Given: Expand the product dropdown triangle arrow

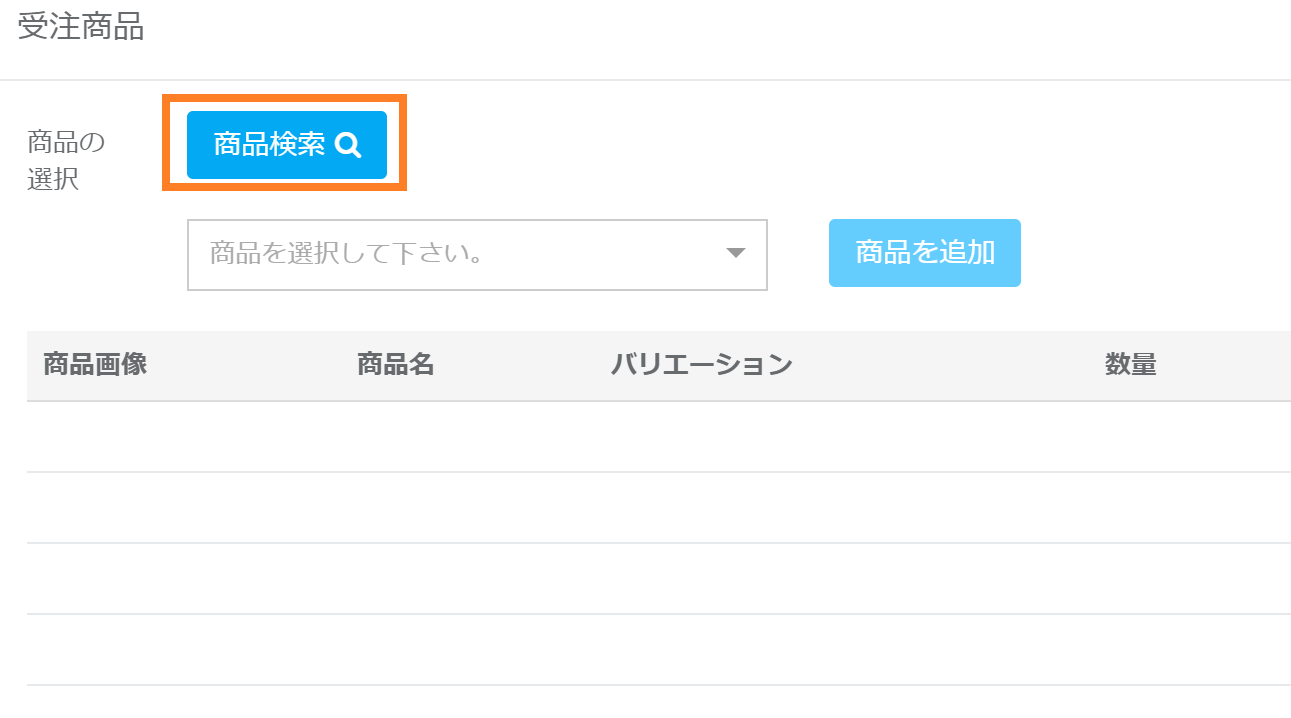Looking at the screenshot, I should click(736, 253).
